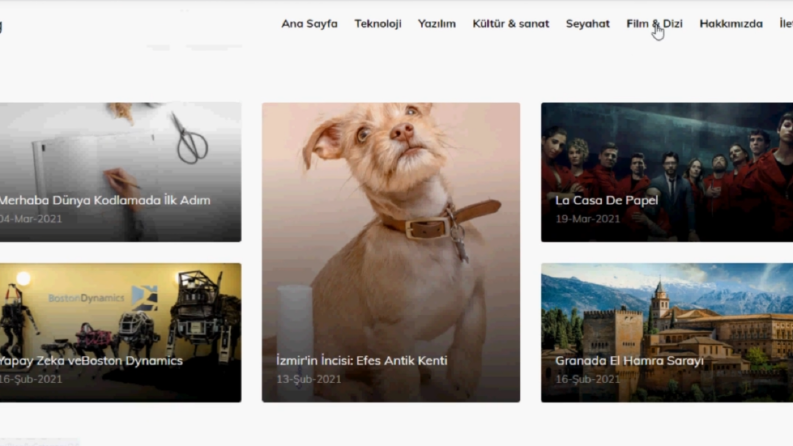Click the Granada El Hamra Sarayı title
793x446 pixels.
tap(629, 361)
